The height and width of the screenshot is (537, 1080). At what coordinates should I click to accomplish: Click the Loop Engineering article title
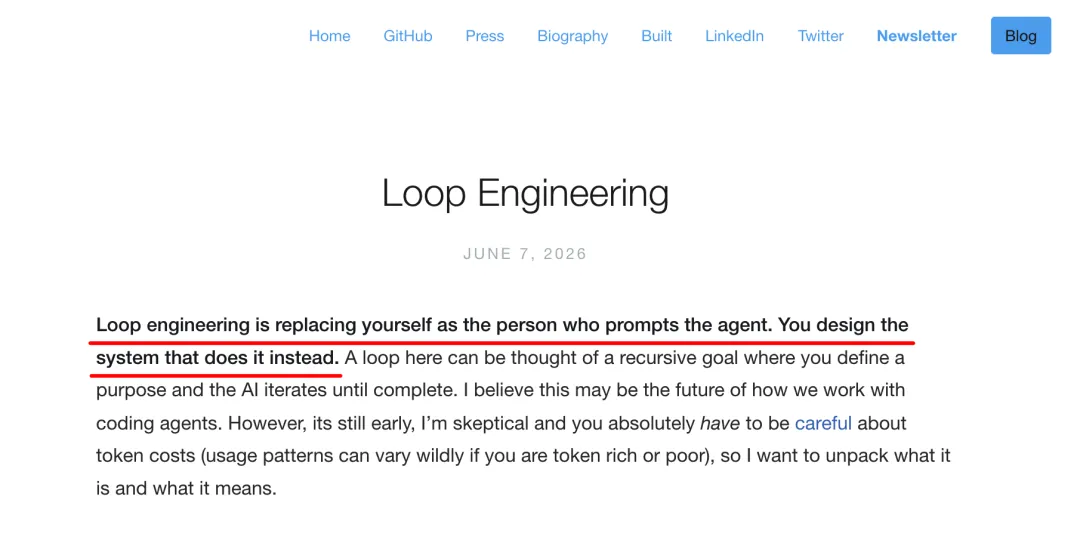[x=525, y=193]
